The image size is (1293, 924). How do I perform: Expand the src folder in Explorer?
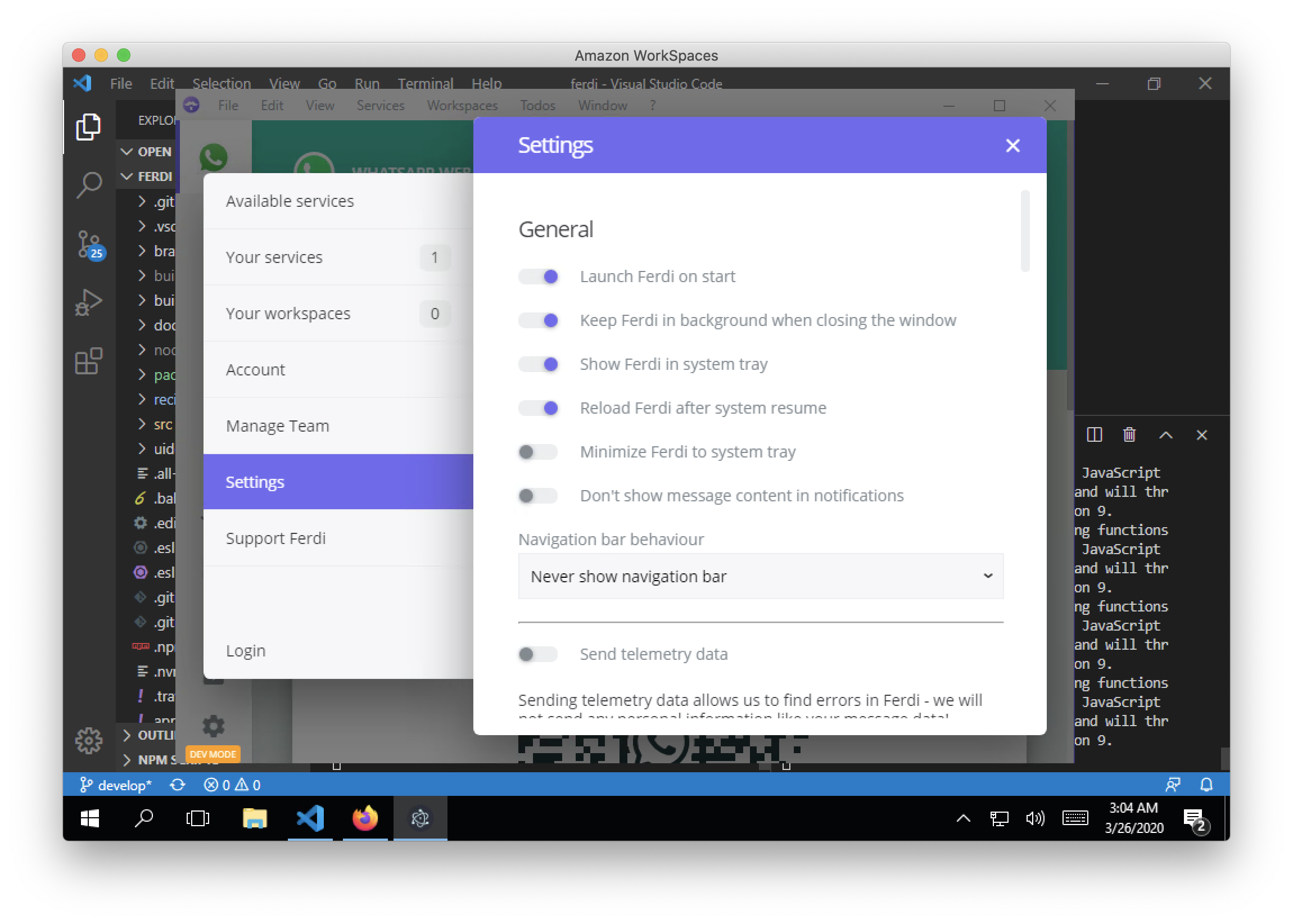pos(156,424)
